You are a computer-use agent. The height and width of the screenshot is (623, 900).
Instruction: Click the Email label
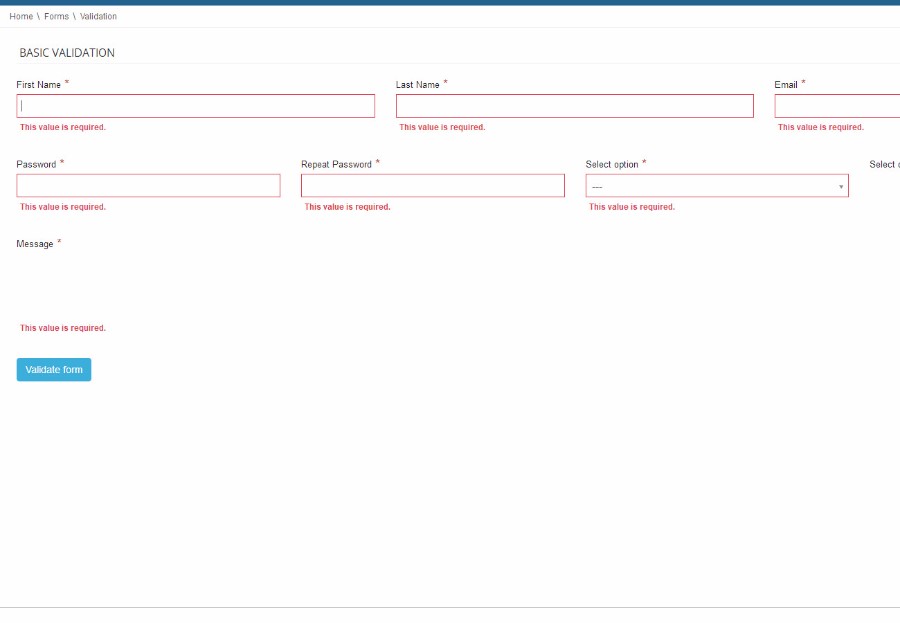click(x=786, y=84)
